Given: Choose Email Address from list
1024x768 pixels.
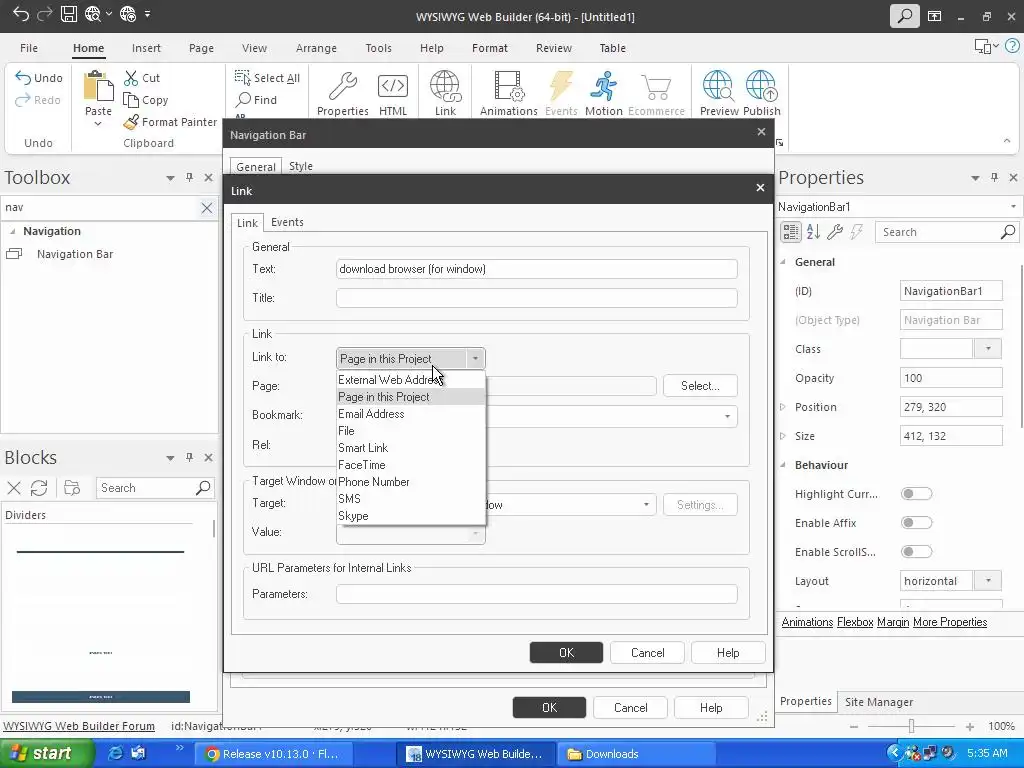Looking at the screenshot, I should 411,413.
